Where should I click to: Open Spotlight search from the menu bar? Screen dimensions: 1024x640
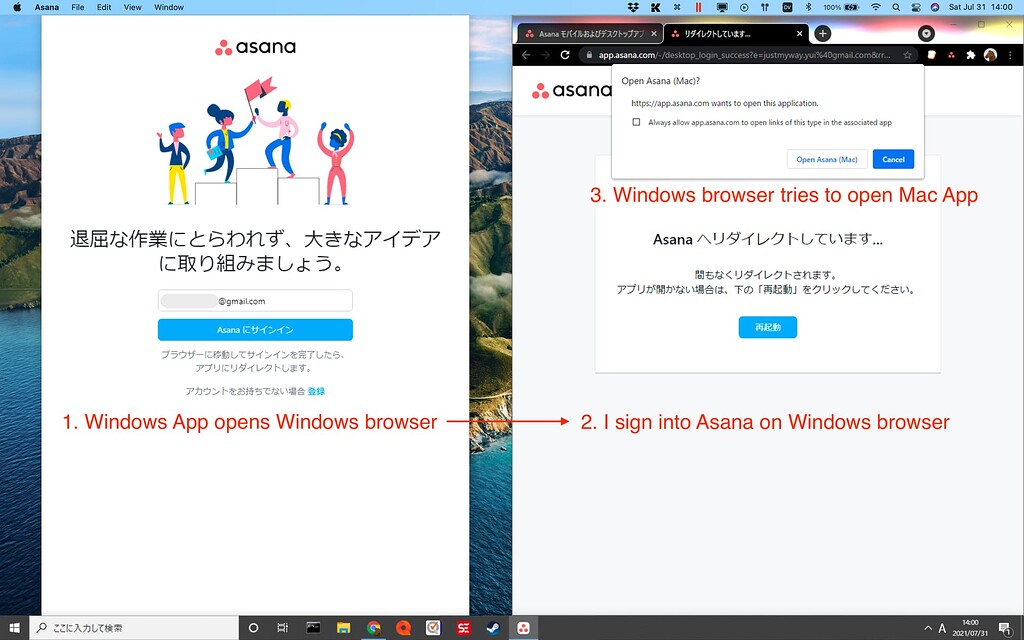896,7
